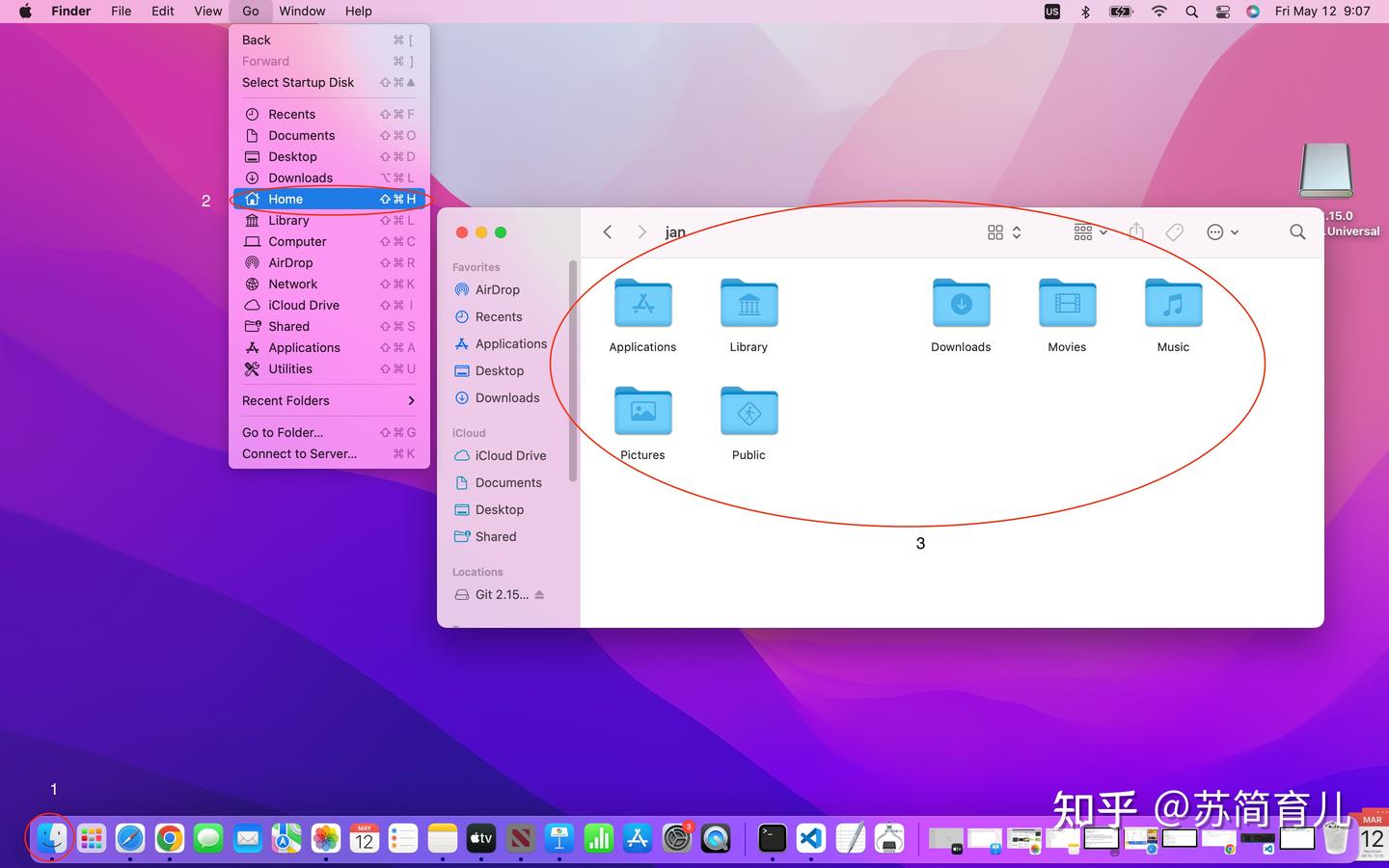Click the Finder toolbar back arrow
This screenshot has height=868, width=1389.
click(608, 232)
